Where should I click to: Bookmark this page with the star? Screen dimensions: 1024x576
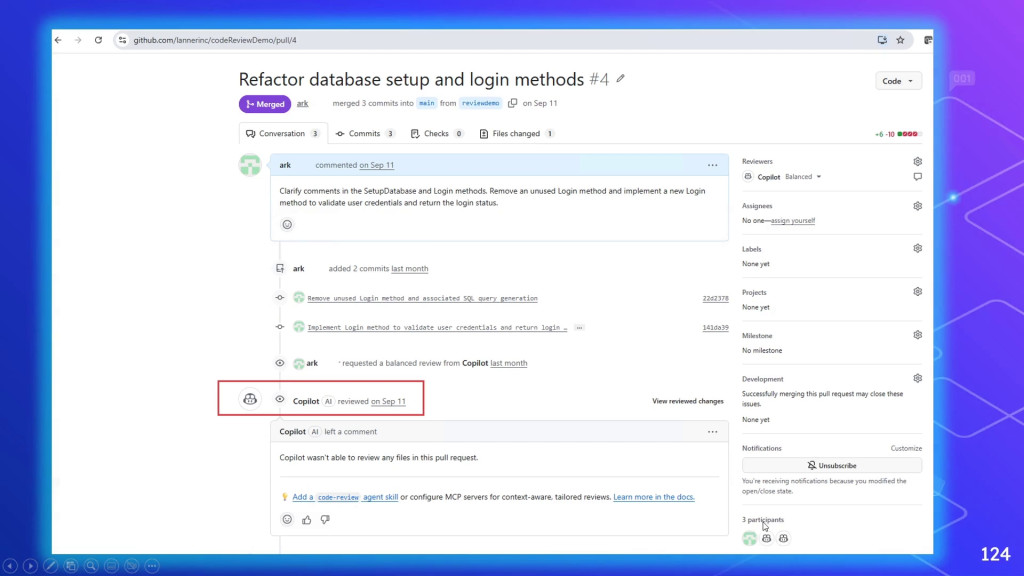pos(901,40)
